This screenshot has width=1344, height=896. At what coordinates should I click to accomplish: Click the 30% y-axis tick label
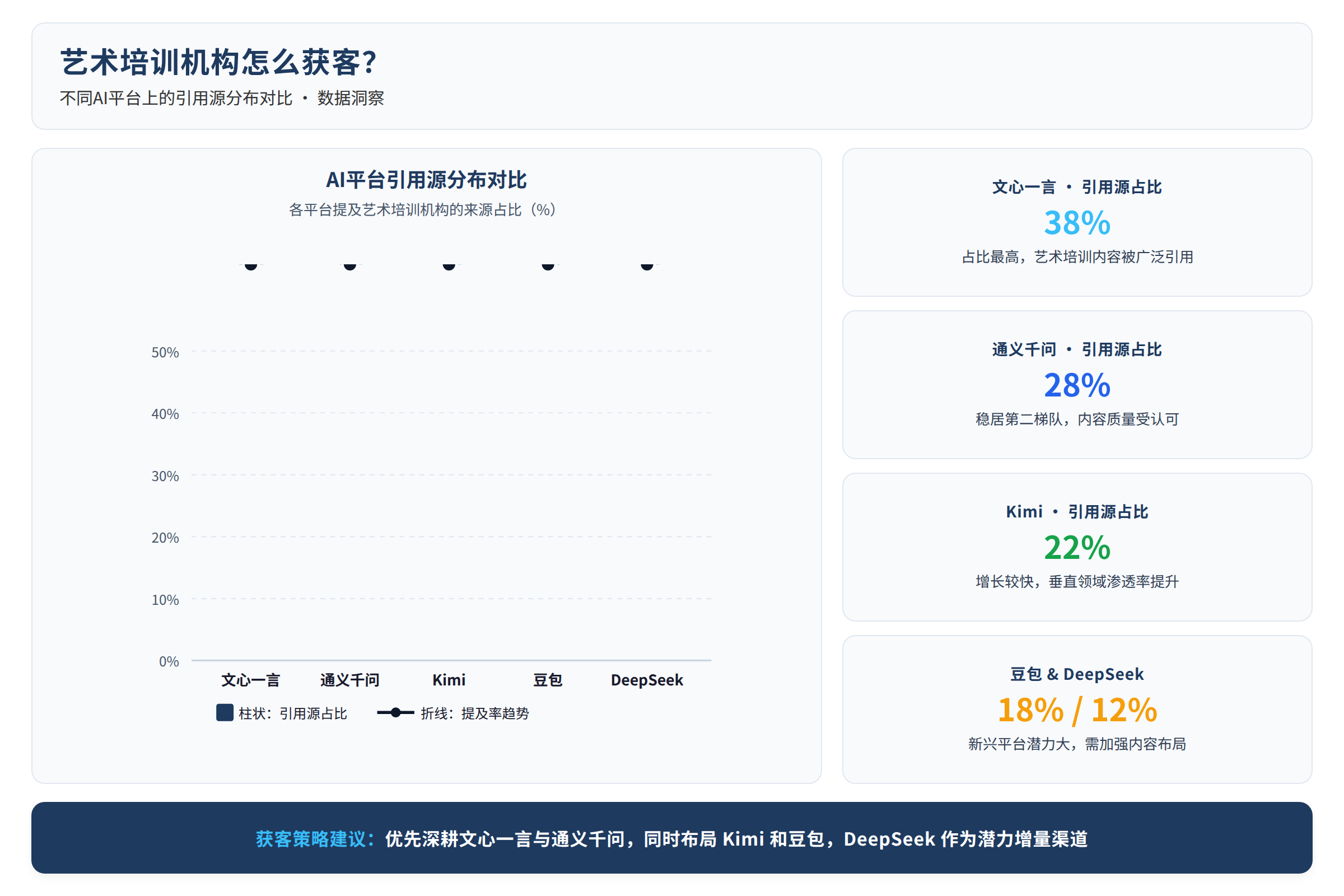pyautogui.click(x=165, y=476)
